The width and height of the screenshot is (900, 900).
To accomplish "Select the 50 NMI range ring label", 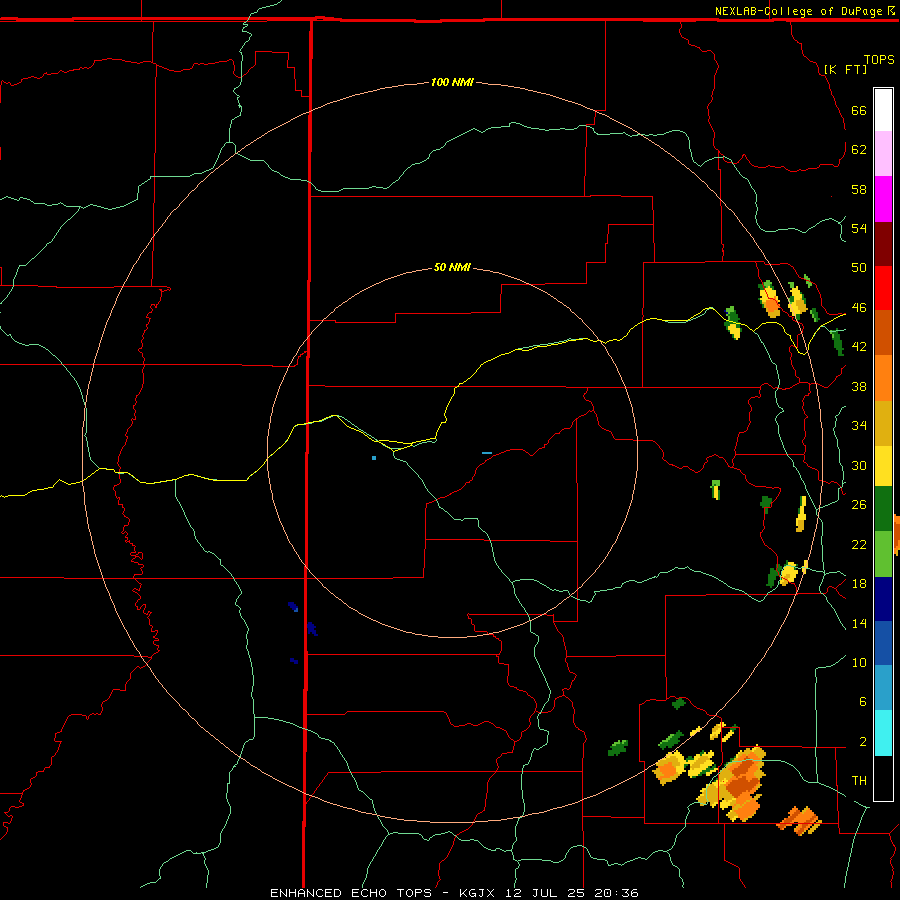I will coord(452,267).
